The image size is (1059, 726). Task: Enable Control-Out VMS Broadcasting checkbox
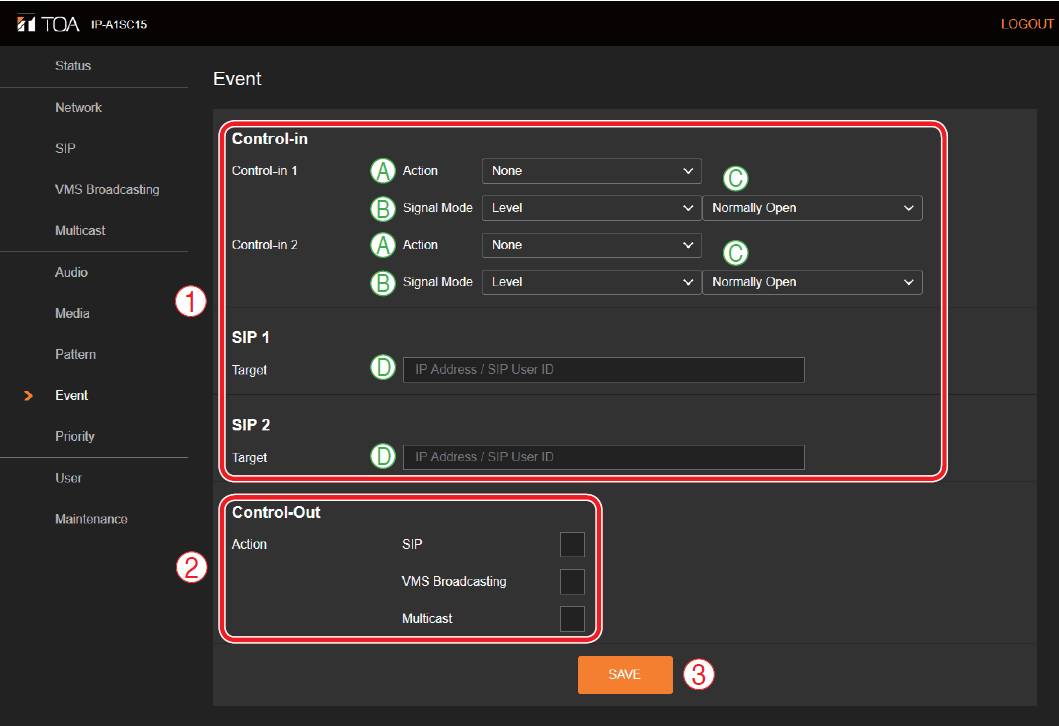572,581
